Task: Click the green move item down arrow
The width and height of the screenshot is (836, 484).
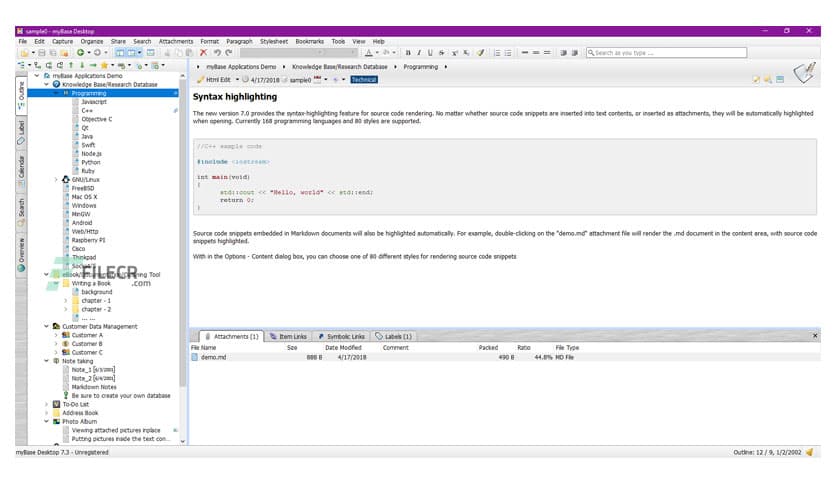Action: [x=82, y=65]
